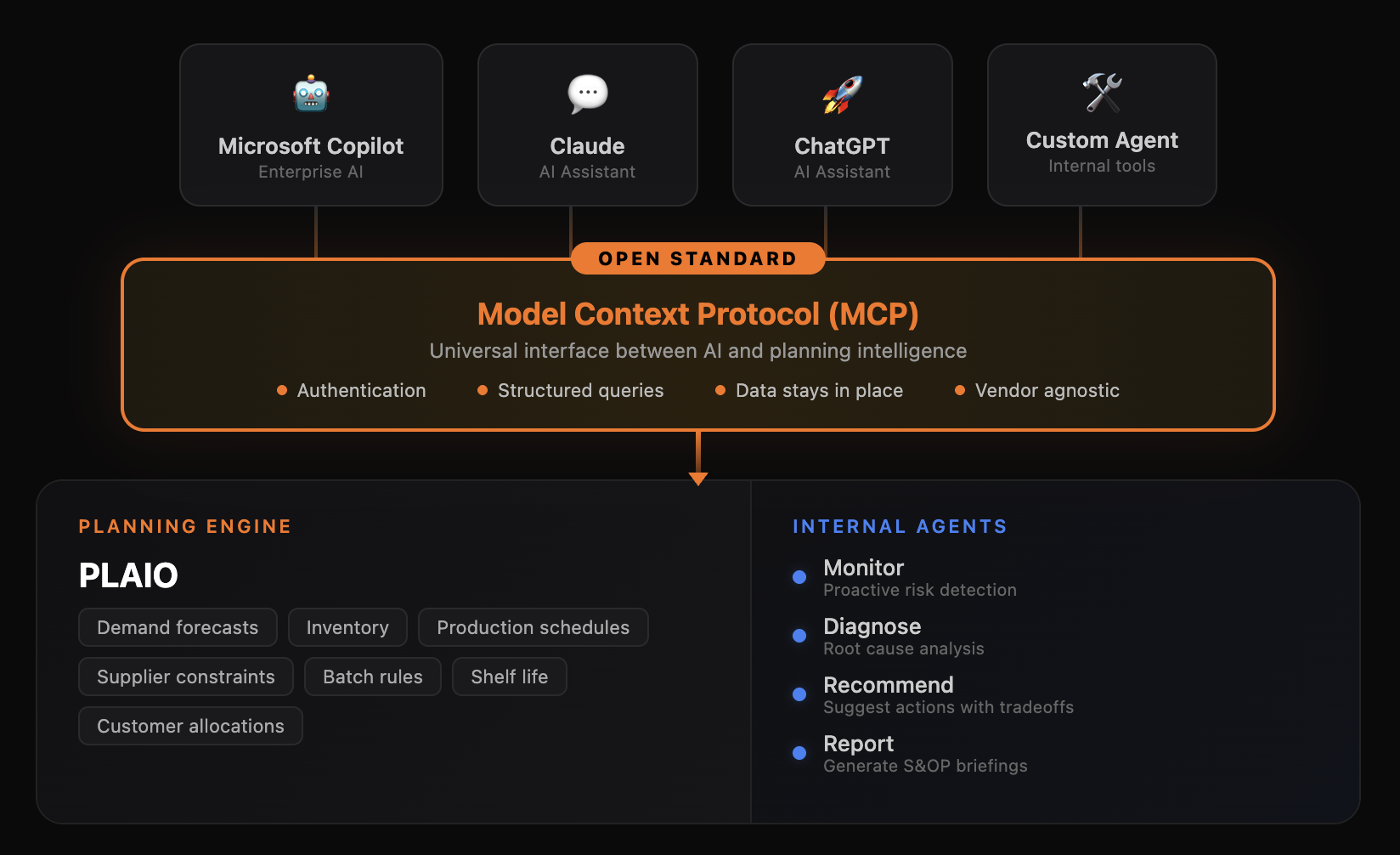Image resolution: width=1400 pixels, height=855 pixels.
Task: Click the rocket icon above ChatGPT
Action: pos(842,93)
